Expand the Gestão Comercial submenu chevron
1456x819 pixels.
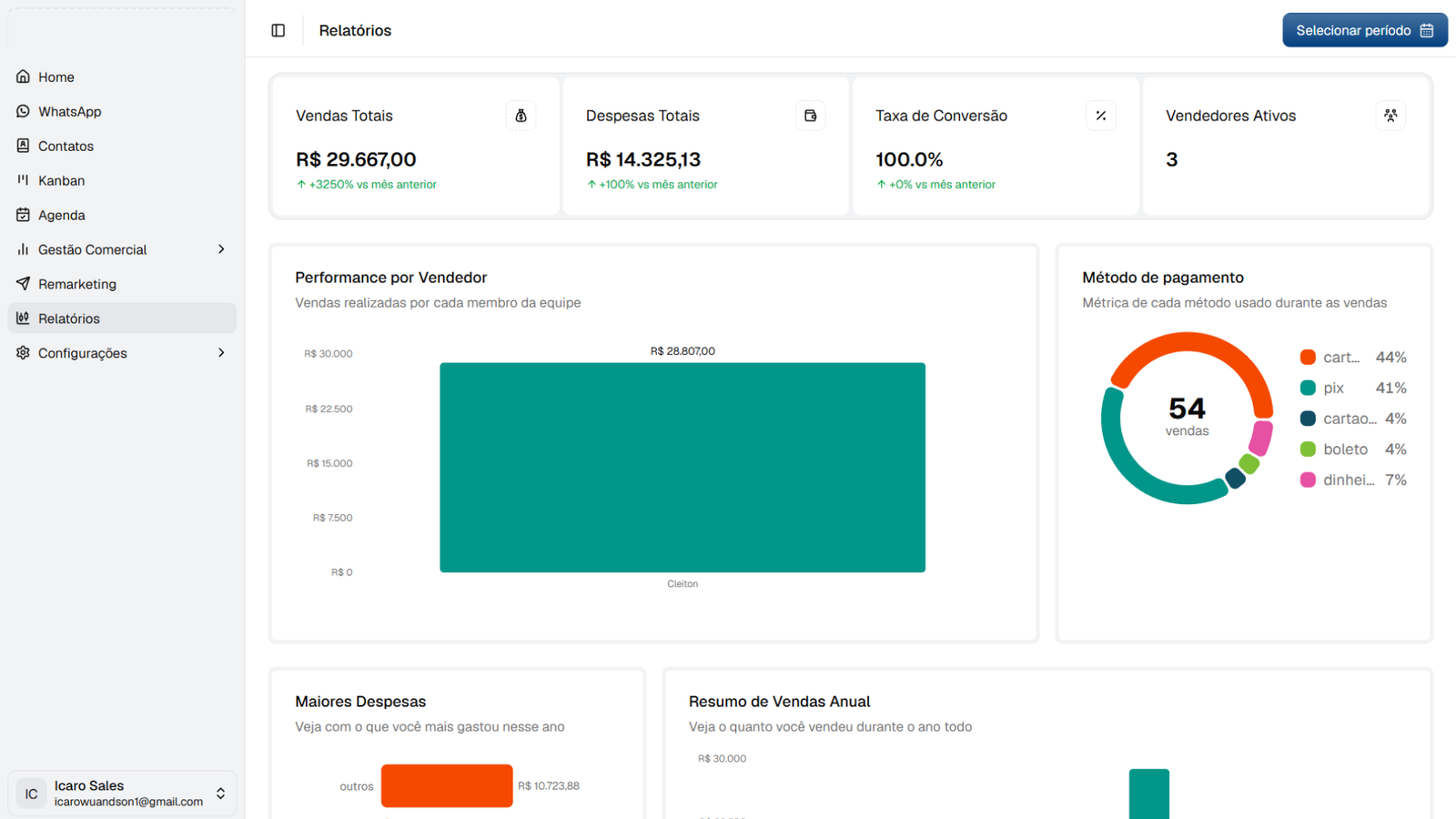(221, 249)
